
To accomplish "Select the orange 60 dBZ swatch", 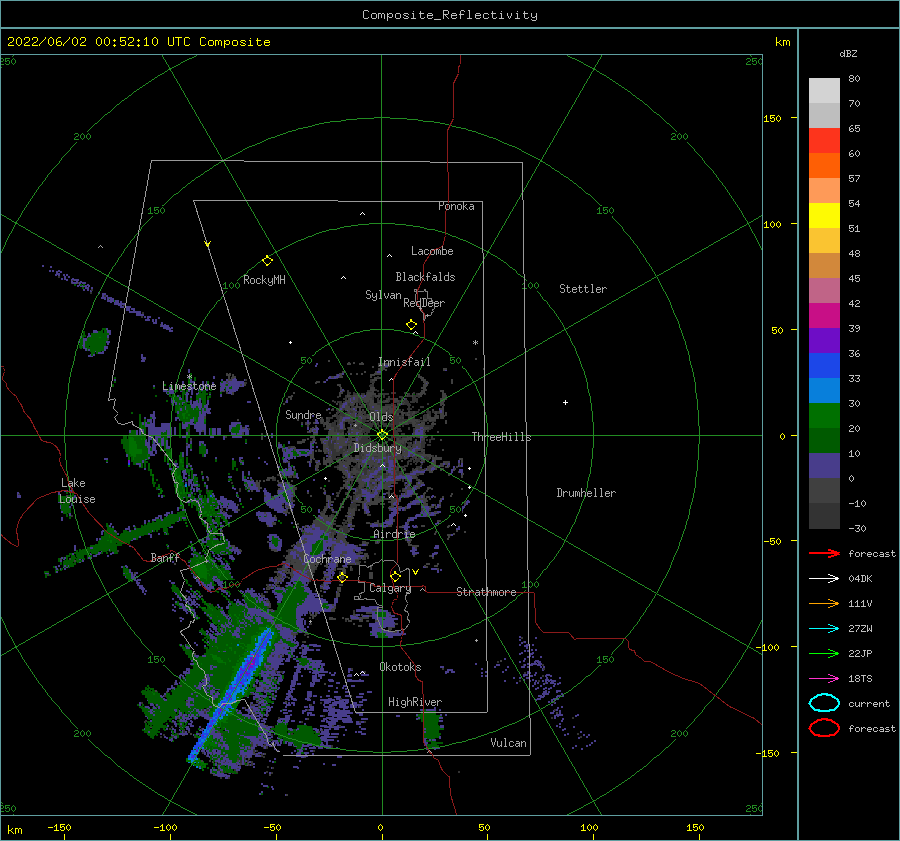I will pos(824,166).
